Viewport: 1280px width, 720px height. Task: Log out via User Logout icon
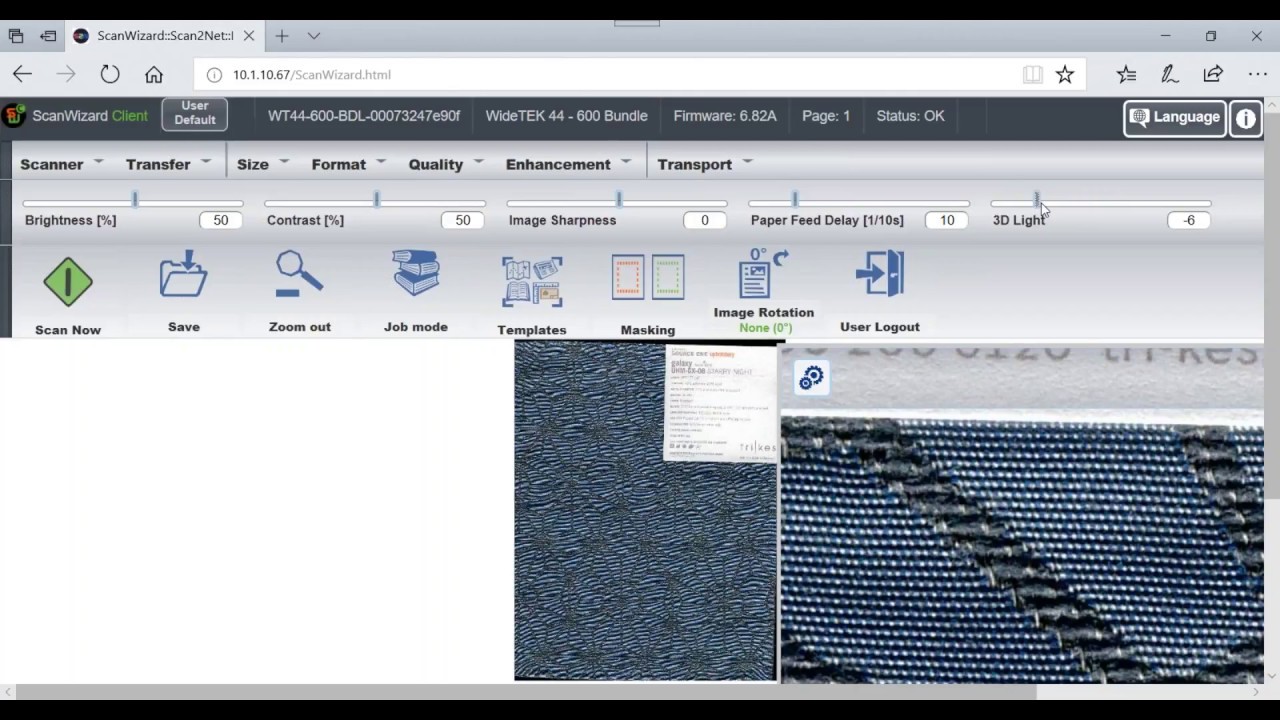point(879,281)
